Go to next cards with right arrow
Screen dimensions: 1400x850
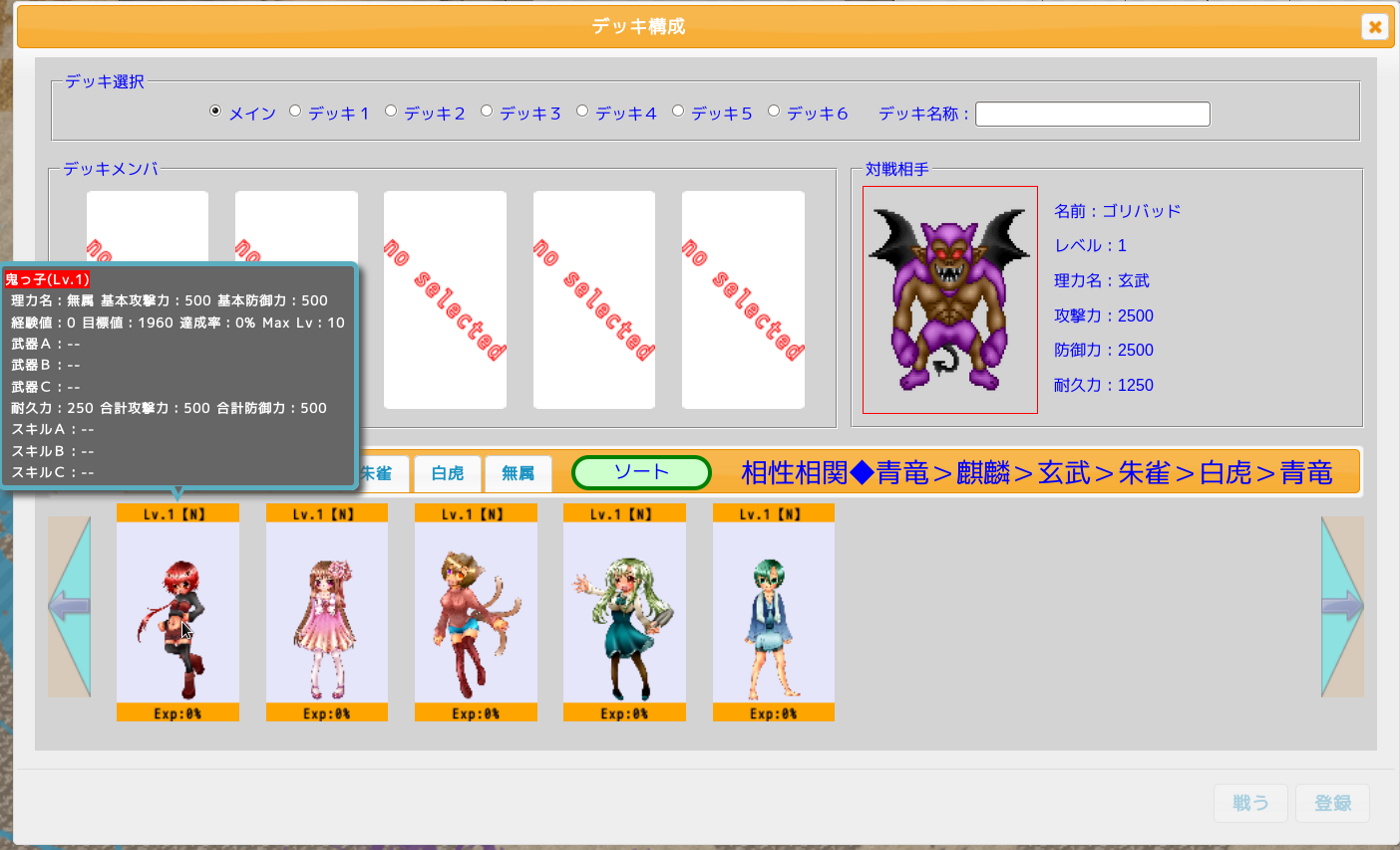(x=1343, y=607)
